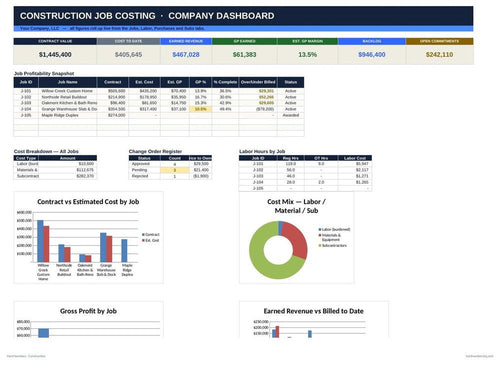
Task: Click the $242,110 open commitments value
Action: click(x=439, y=55)
